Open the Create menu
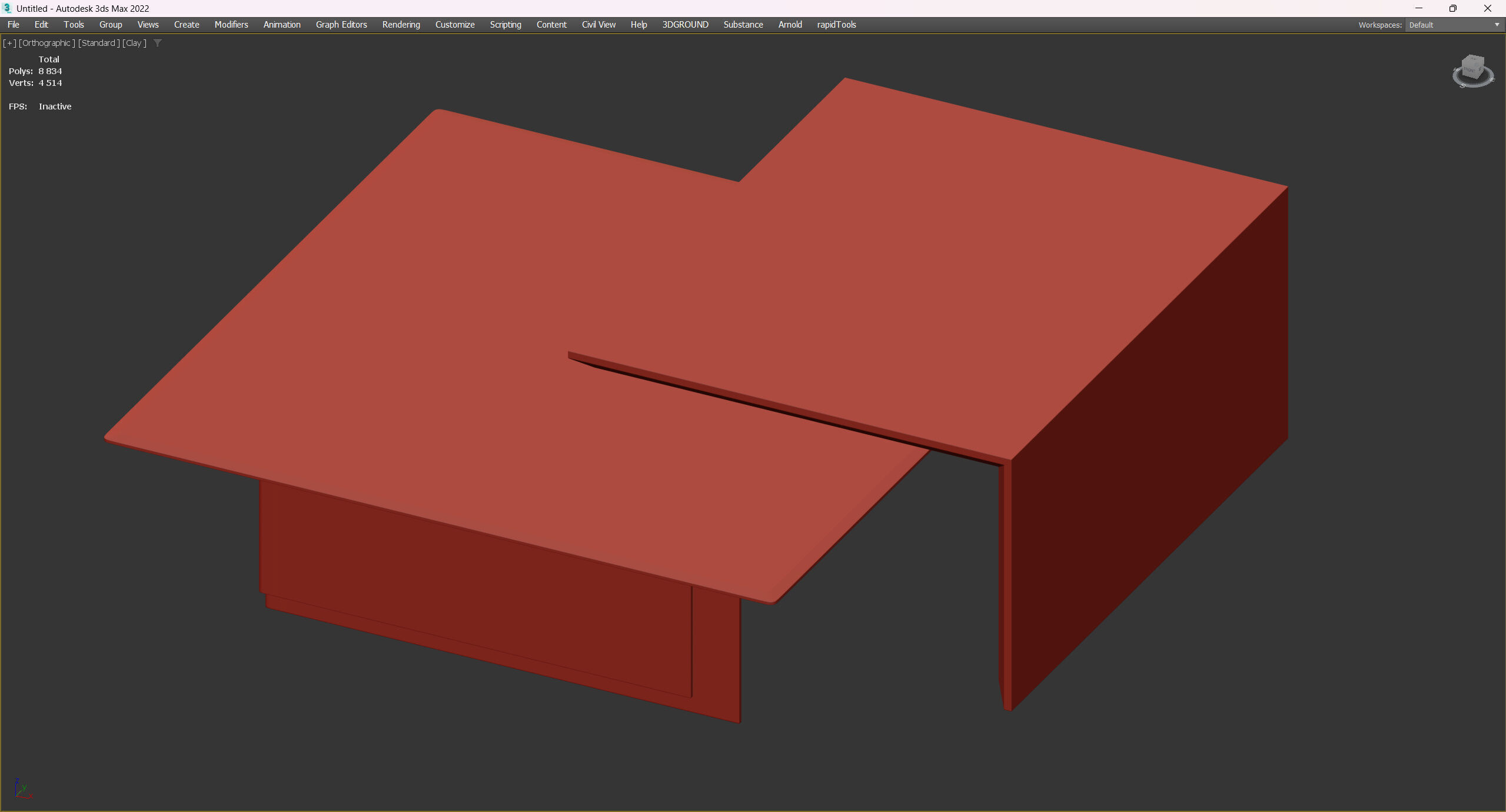This screenshot has width=1506, height=812. [187, 25]
